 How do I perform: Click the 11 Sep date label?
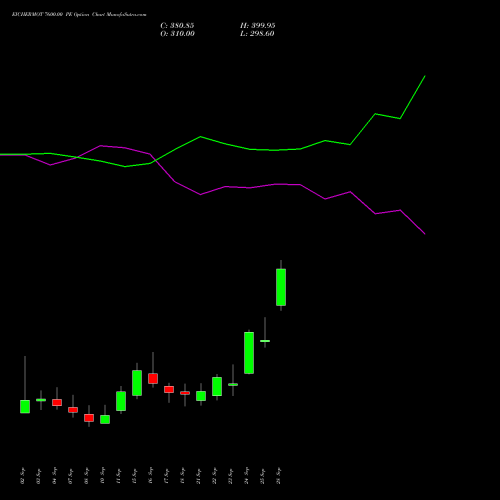click(x=118, y=476)
